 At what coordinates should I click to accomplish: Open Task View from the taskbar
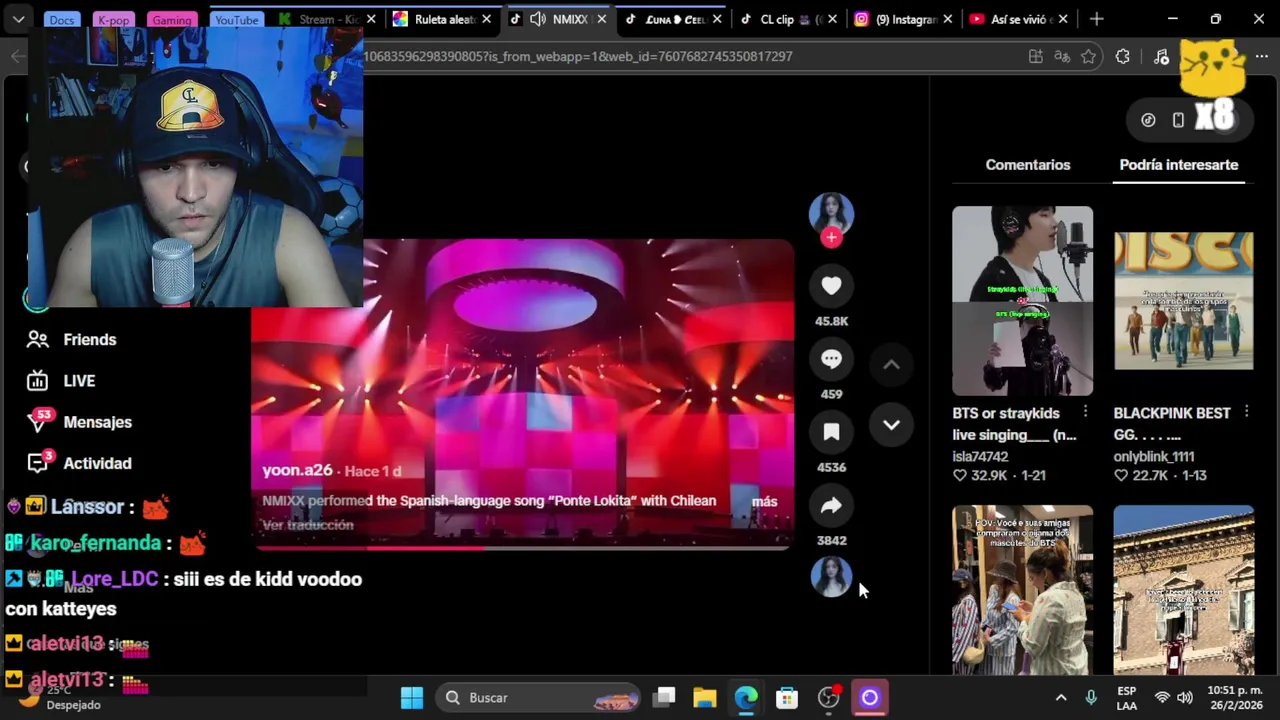pyautogui.click(x=665, y=698)
